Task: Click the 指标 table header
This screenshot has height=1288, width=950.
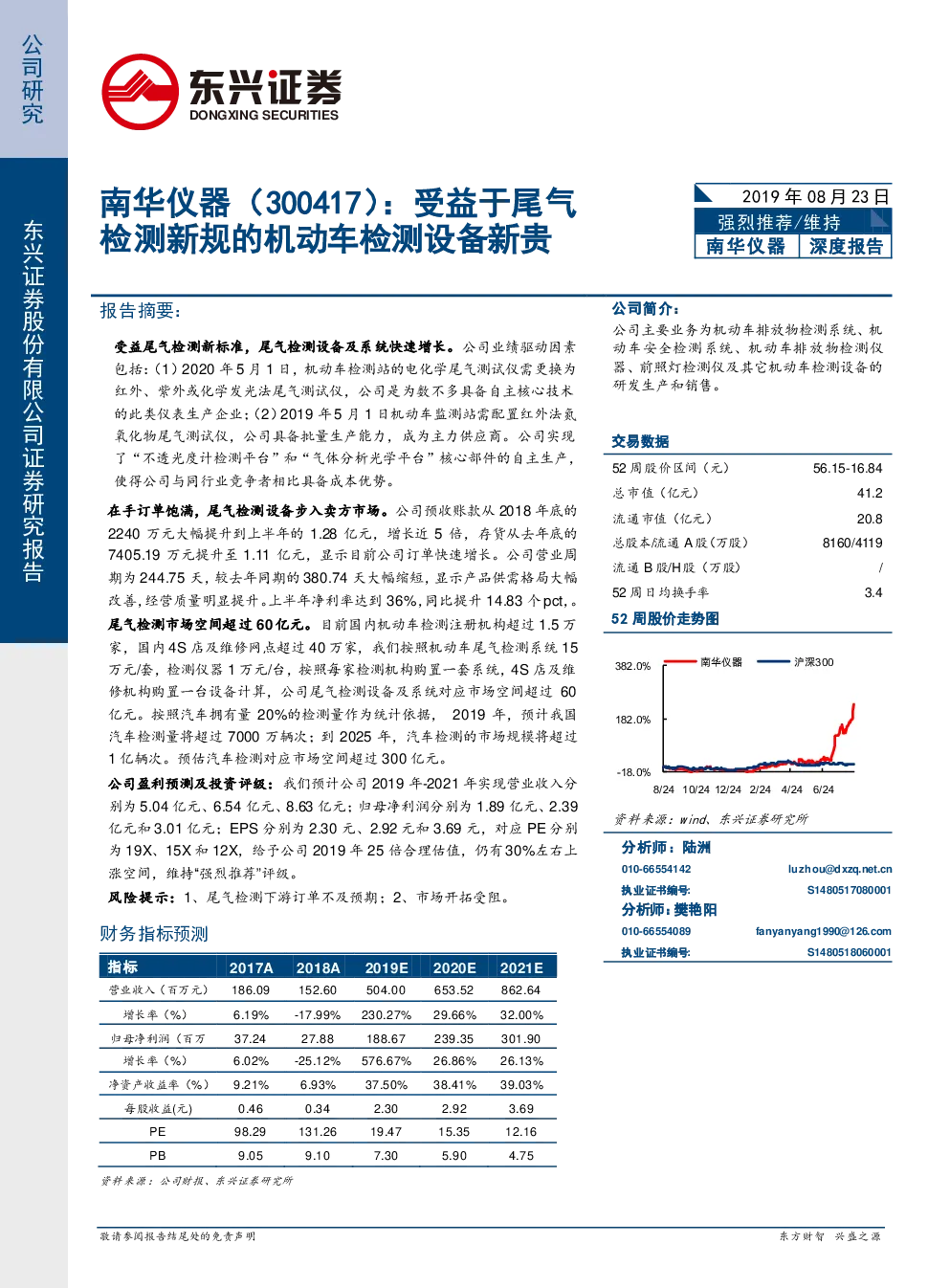Action: pos(122,967)
